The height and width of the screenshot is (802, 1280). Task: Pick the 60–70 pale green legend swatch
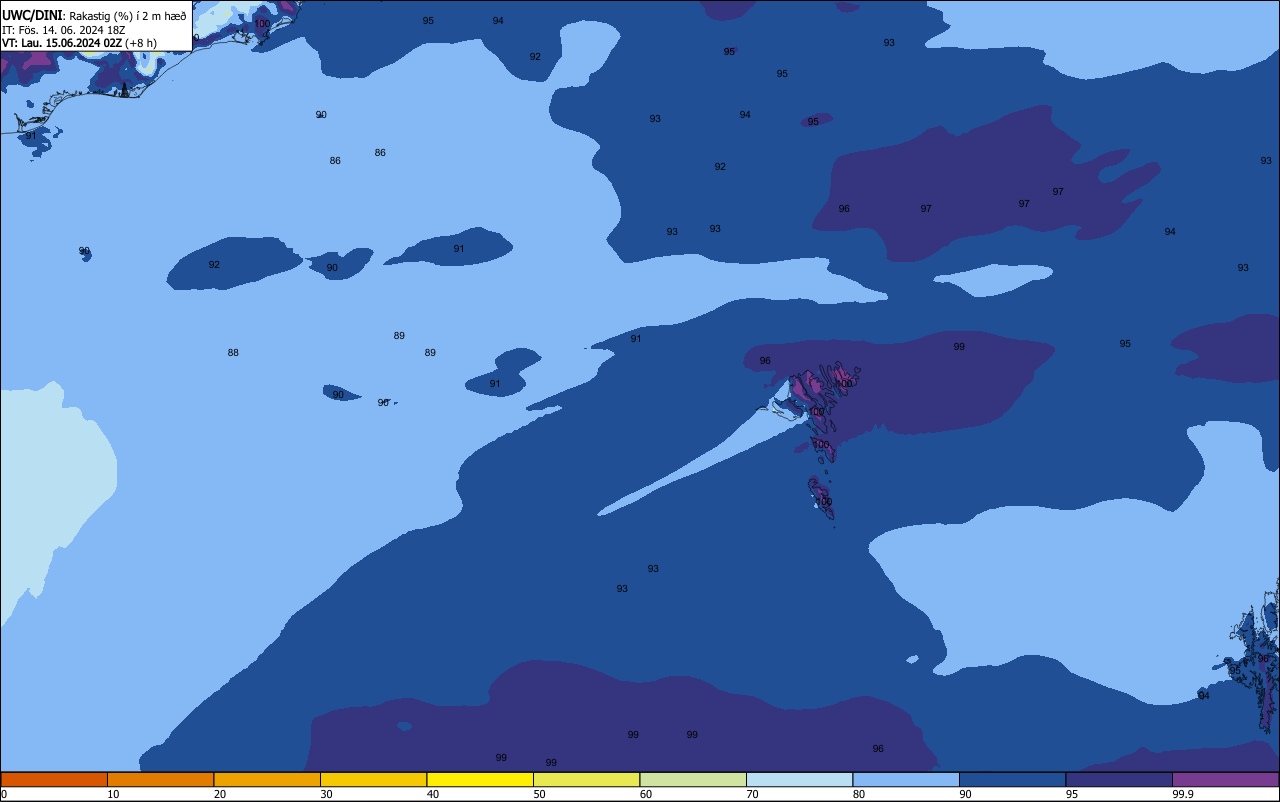click(693, 779)
